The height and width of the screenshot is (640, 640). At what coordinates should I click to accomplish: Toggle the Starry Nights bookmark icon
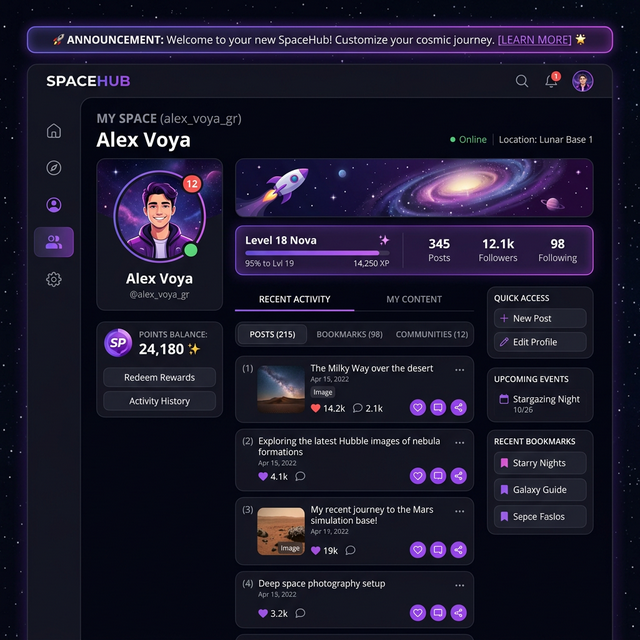click(x=504, y=463)
